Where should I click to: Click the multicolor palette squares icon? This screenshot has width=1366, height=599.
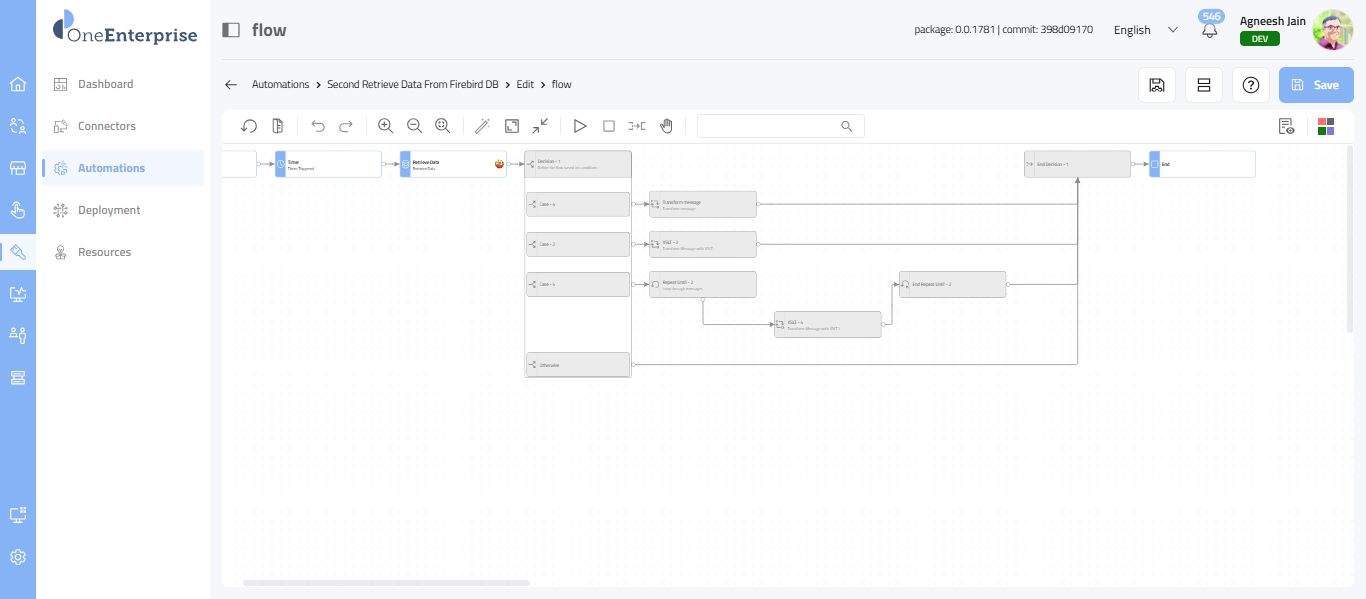click(x=1325, y=126)
